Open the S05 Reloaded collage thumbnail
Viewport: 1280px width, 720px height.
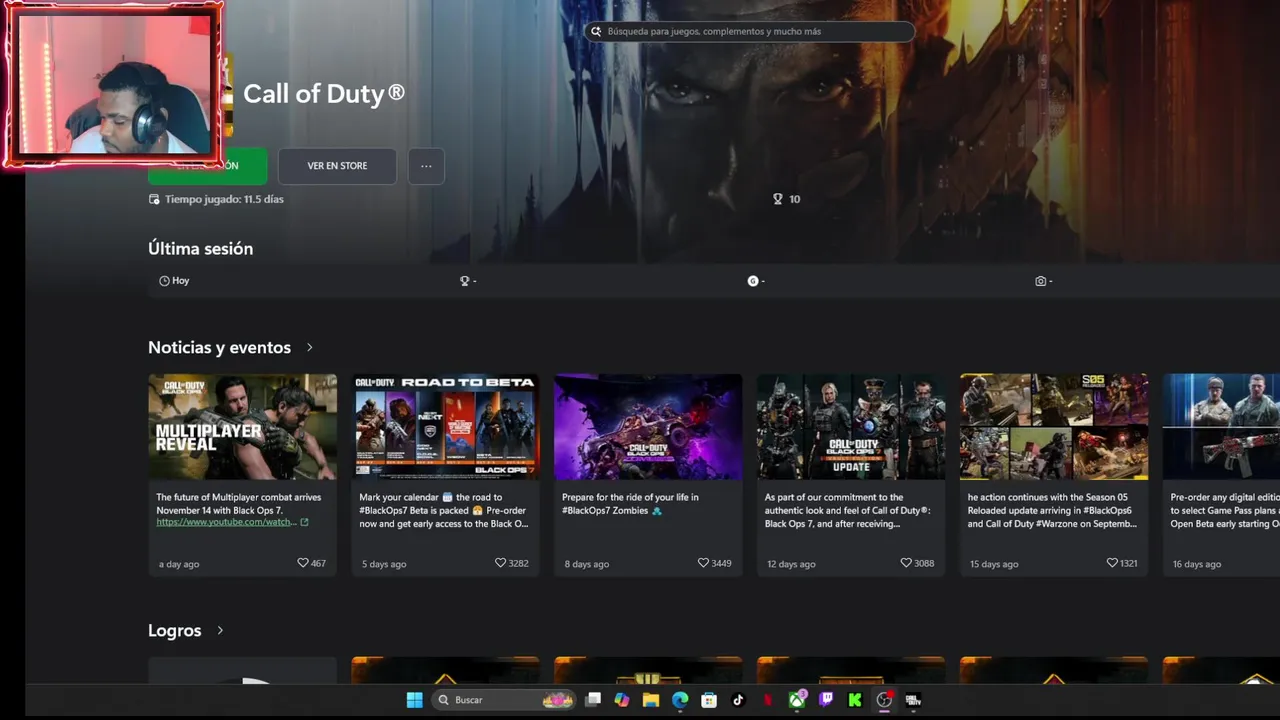pyautogui.click(x=1054, y=427)
